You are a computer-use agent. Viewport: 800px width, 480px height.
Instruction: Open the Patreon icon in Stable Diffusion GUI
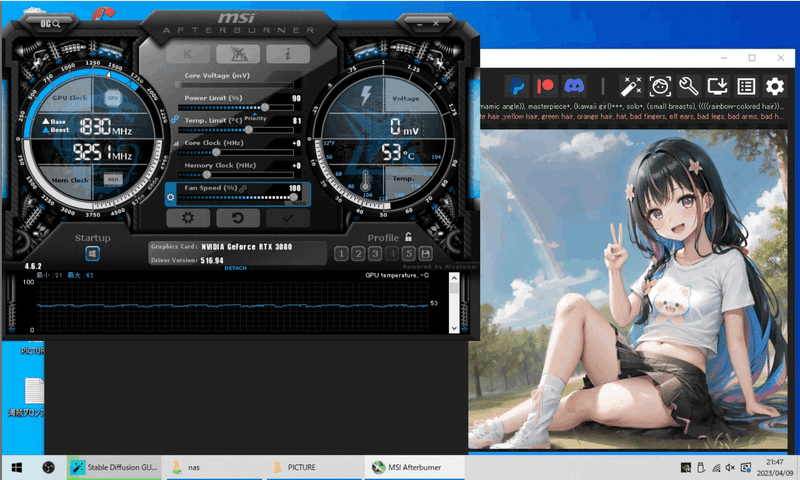545,86
